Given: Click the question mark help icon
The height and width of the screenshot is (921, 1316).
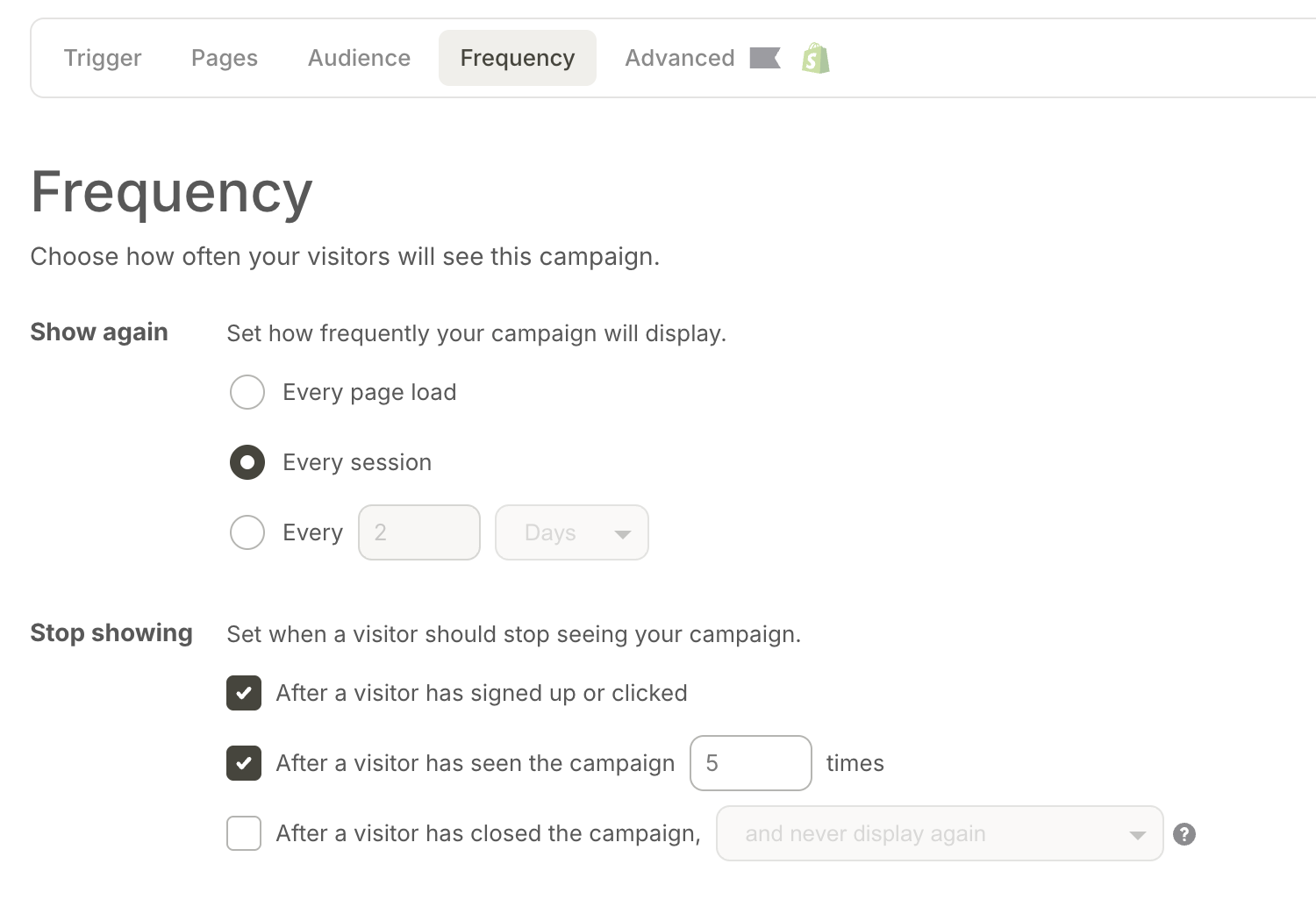Looking at the screenshot, I should [1184, 834].
